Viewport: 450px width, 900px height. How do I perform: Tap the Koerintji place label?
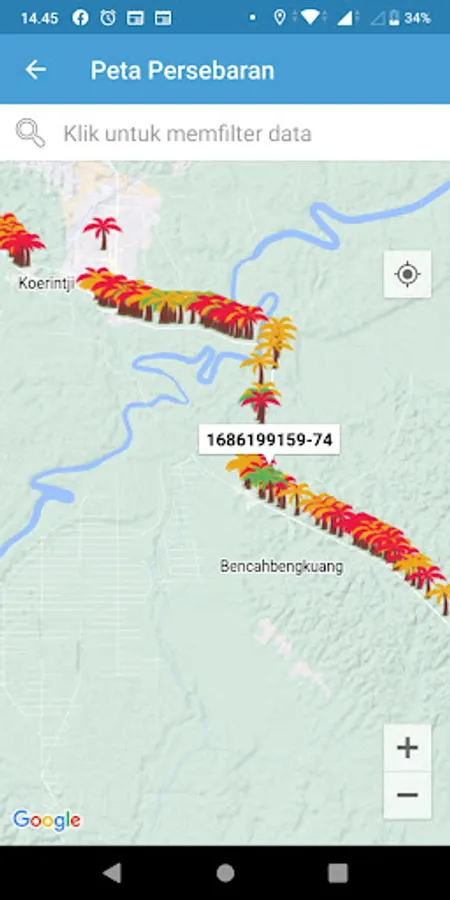(x=46, y=284)
